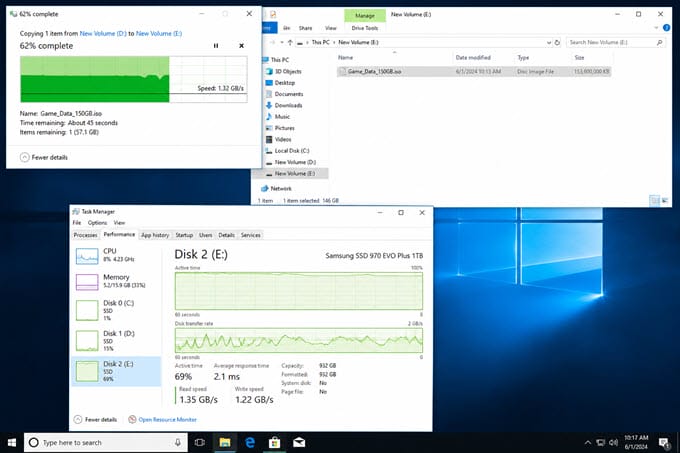
Task: Open Microsoft Store from the taskbar
Action: pos(274,443)
